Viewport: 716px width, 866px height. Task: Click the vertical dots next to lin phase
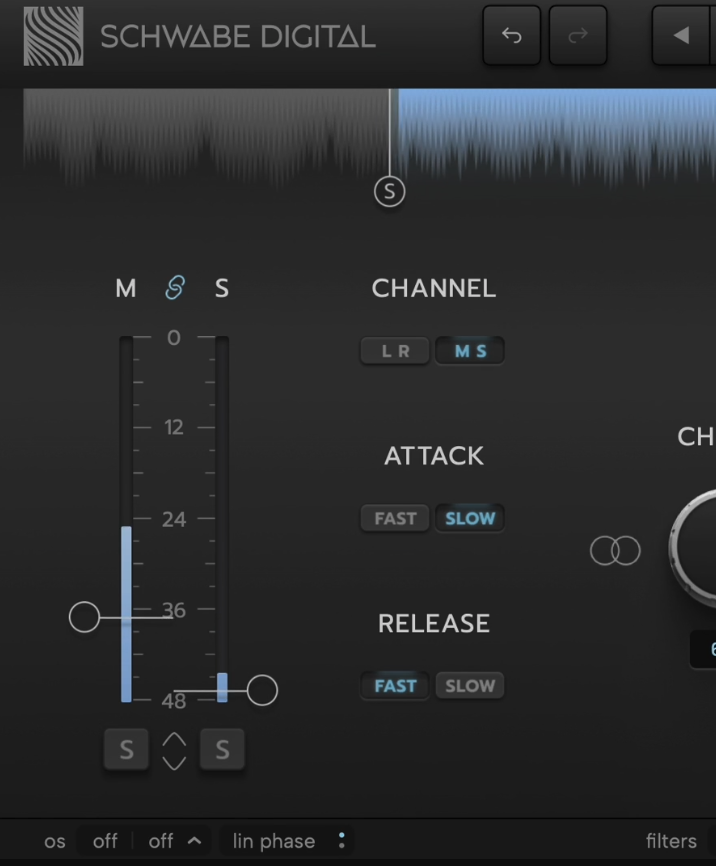342,841
